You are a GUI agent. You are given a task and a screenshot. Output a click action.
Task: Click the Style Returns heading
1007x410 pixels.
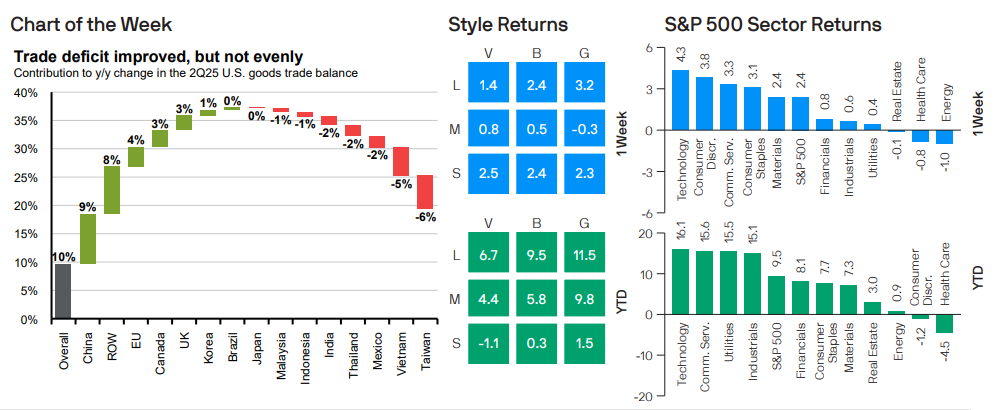[507, 23]
